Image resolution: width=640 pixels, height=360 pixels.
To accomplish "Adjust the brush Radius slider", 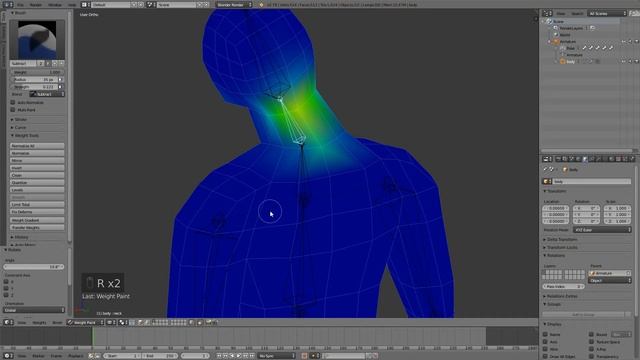I will (35, 80).
